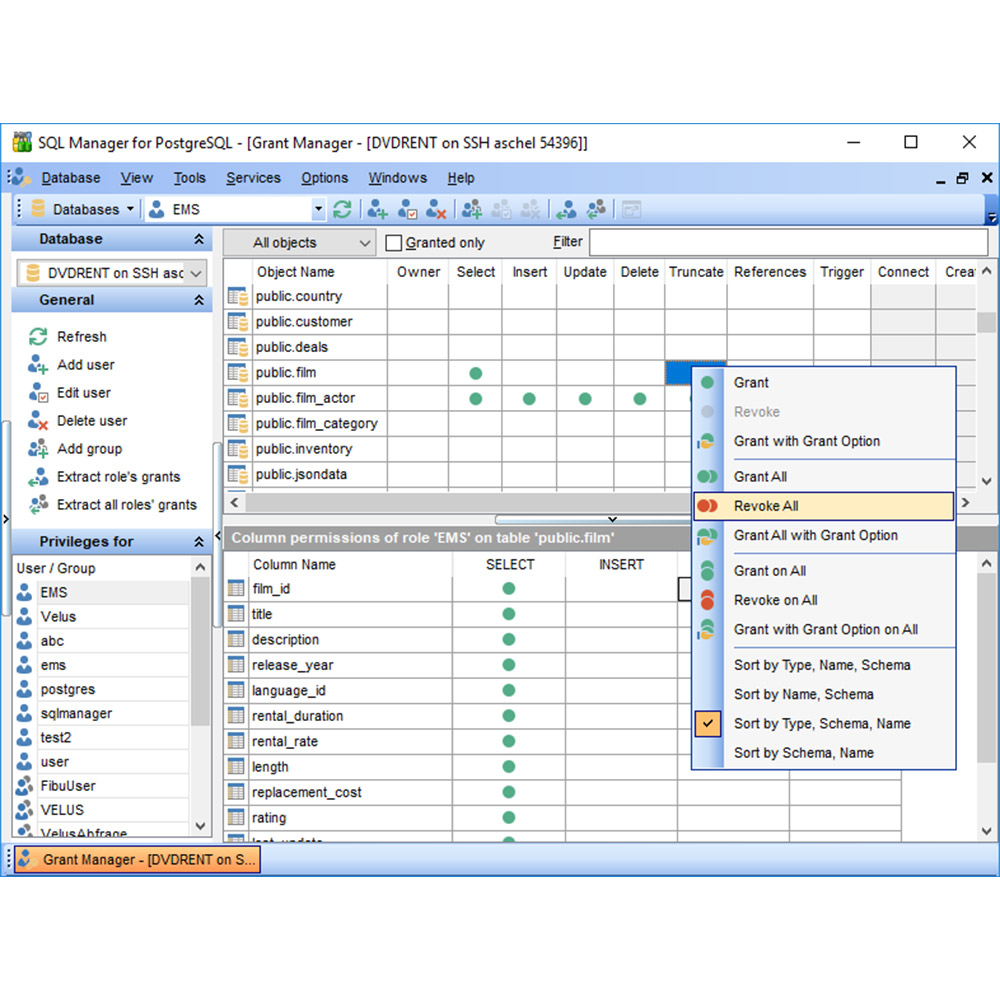Click Extract role's grants toolbar icon
1000x1000 pixels.
pos(566,209)
